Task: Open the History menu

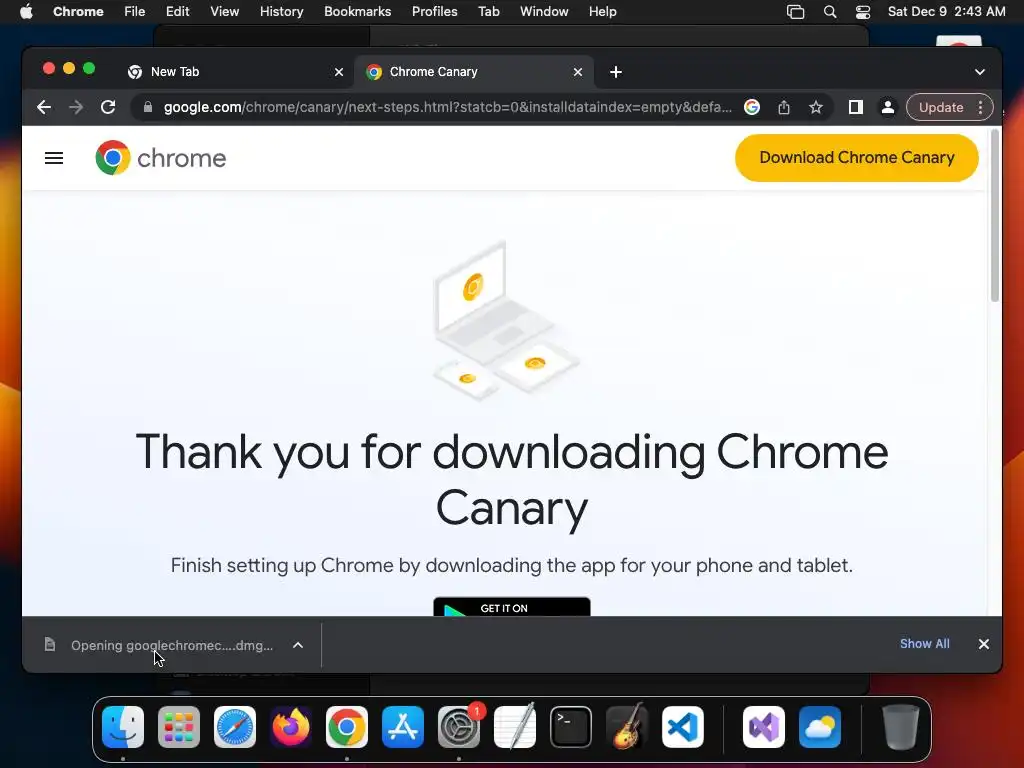Action: pyautogui.click(x=281, y=12)
